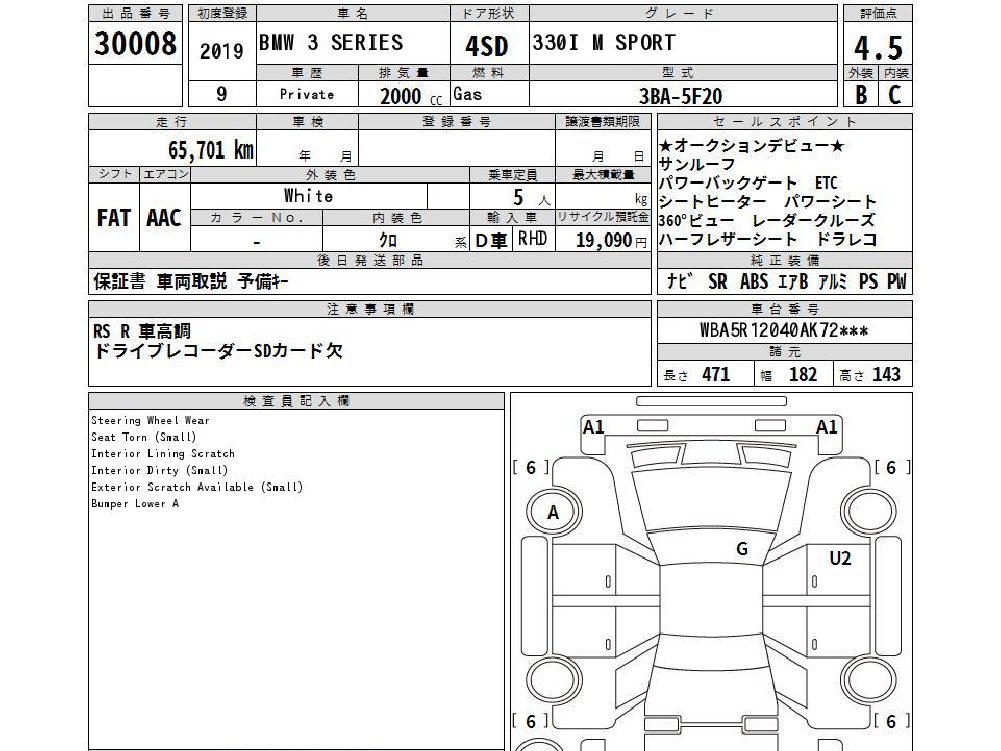Click 車両取説 in later-shipped parts

[192, 282]
